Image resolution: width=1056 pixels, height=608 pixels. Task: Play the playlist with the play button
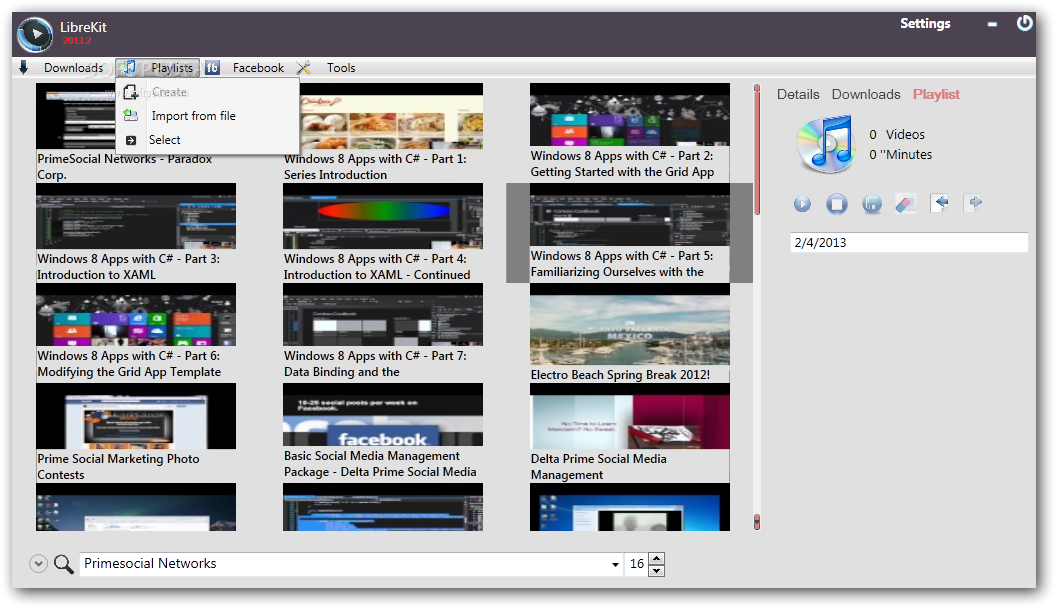(x=802, y=203)
